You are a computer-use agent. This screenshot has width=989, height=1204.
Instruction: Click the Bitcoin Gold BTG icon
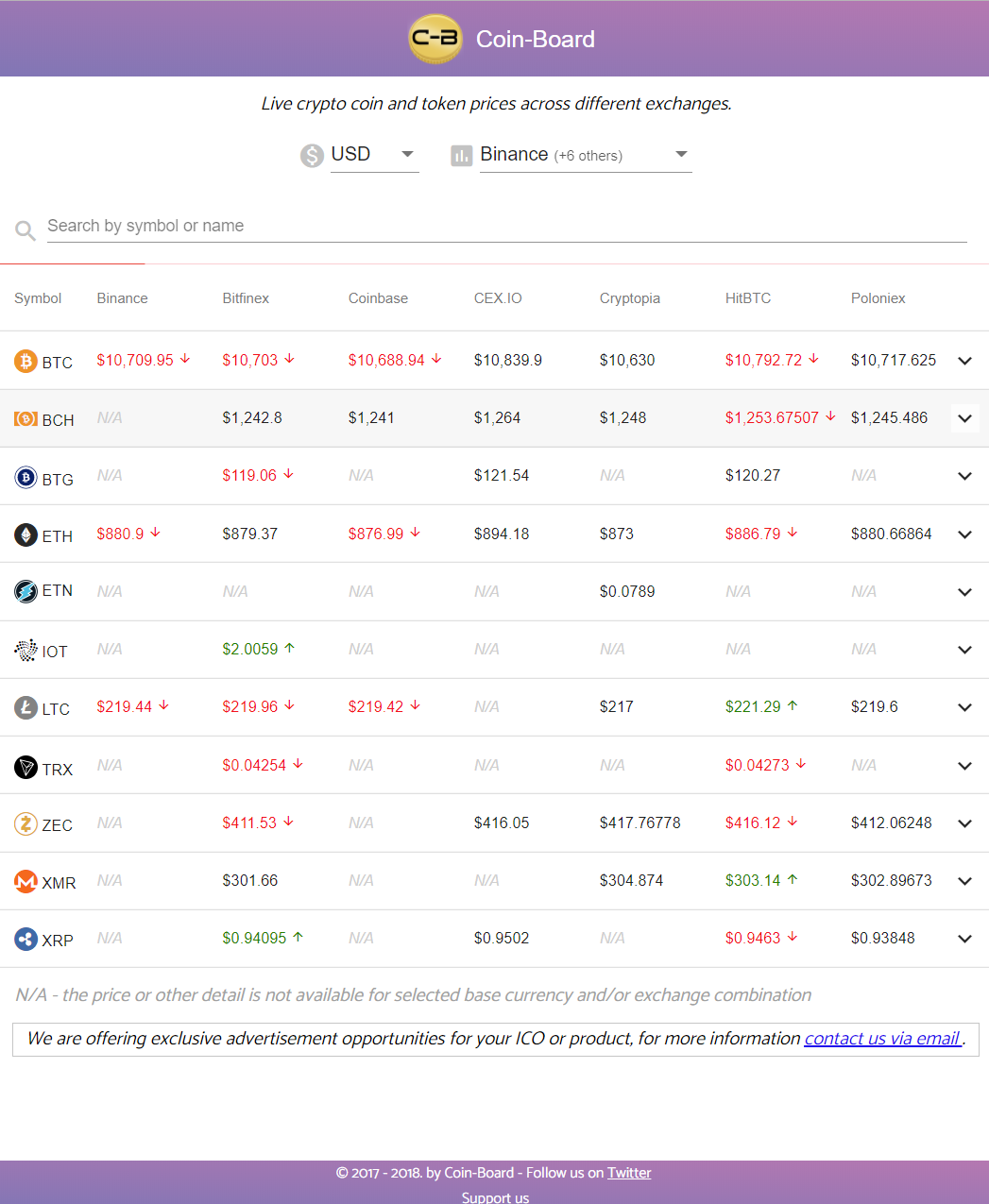click(26, 477)
